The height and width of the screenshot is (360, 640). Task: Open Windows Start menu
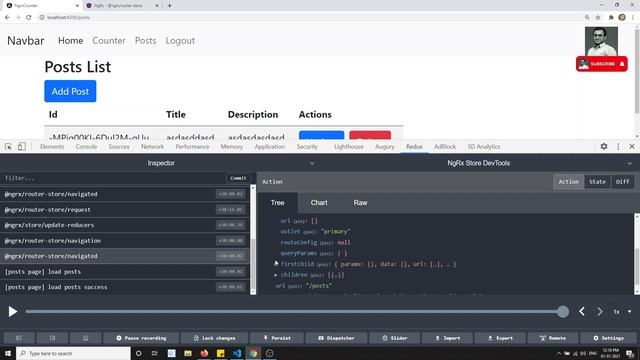[x=8, y=353]
